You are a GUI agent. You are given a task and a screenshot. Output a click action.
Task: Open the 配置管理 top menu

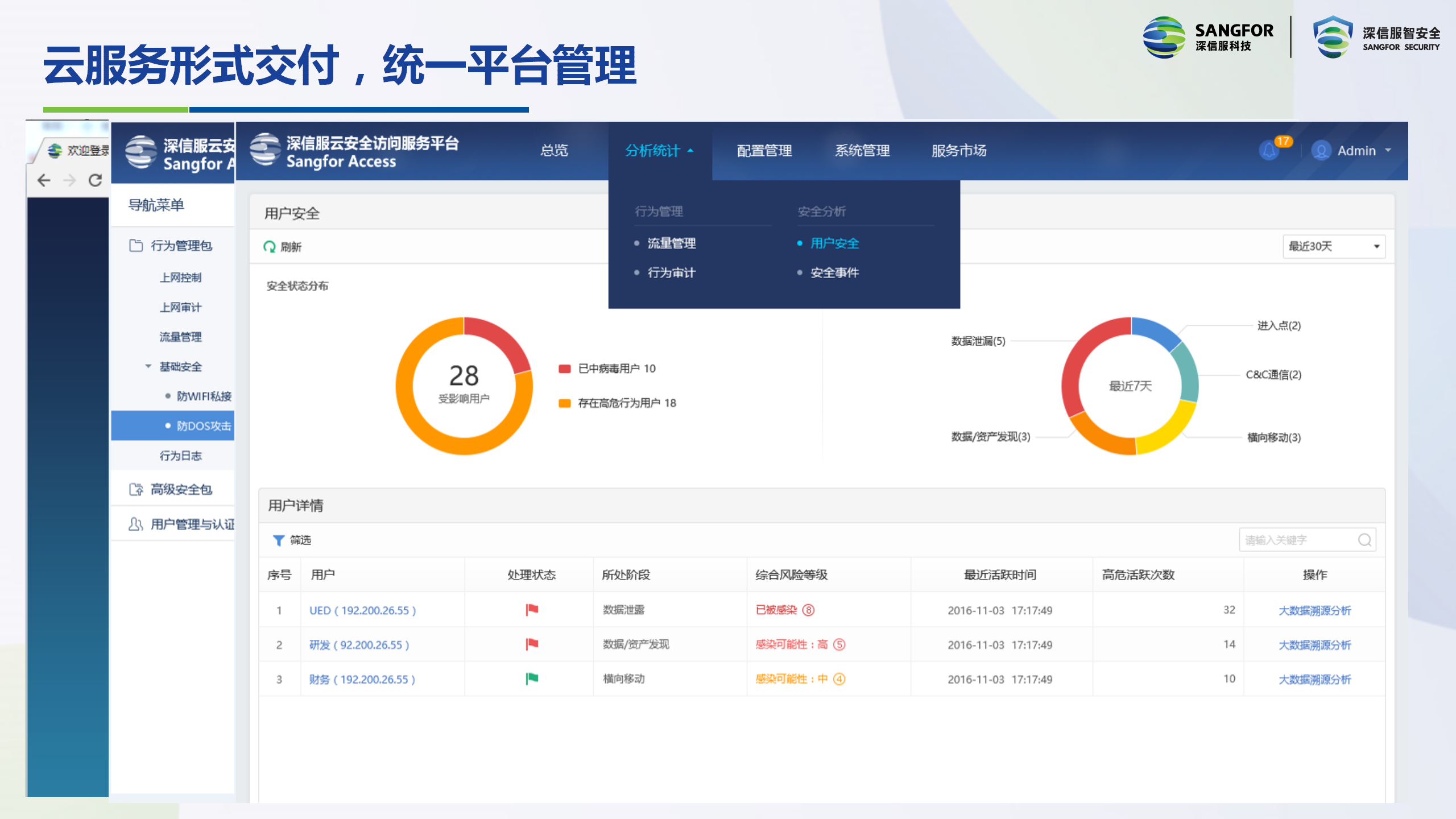764,151
